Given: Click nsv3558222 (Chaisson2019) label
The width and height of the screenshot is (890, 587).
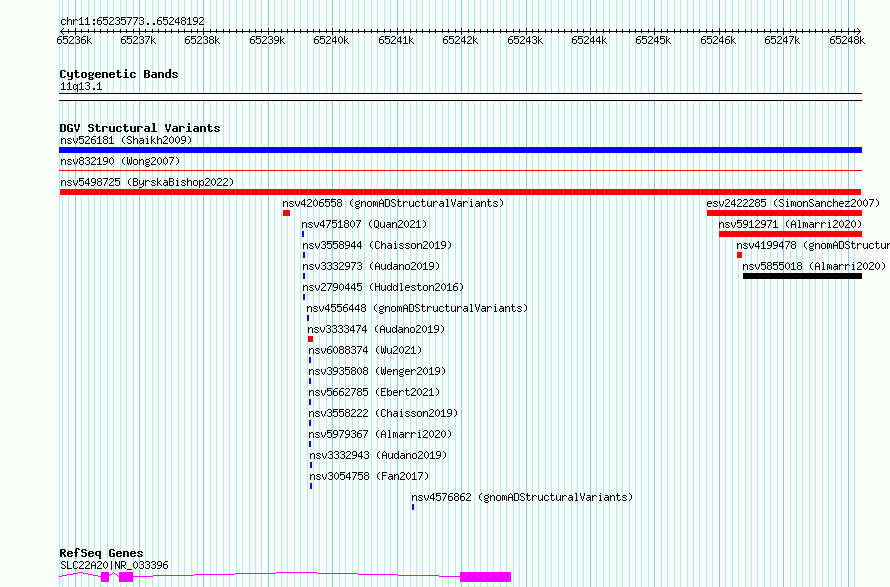Looking at the screenshot, I should pyautogui.click(x=383, y=413).
